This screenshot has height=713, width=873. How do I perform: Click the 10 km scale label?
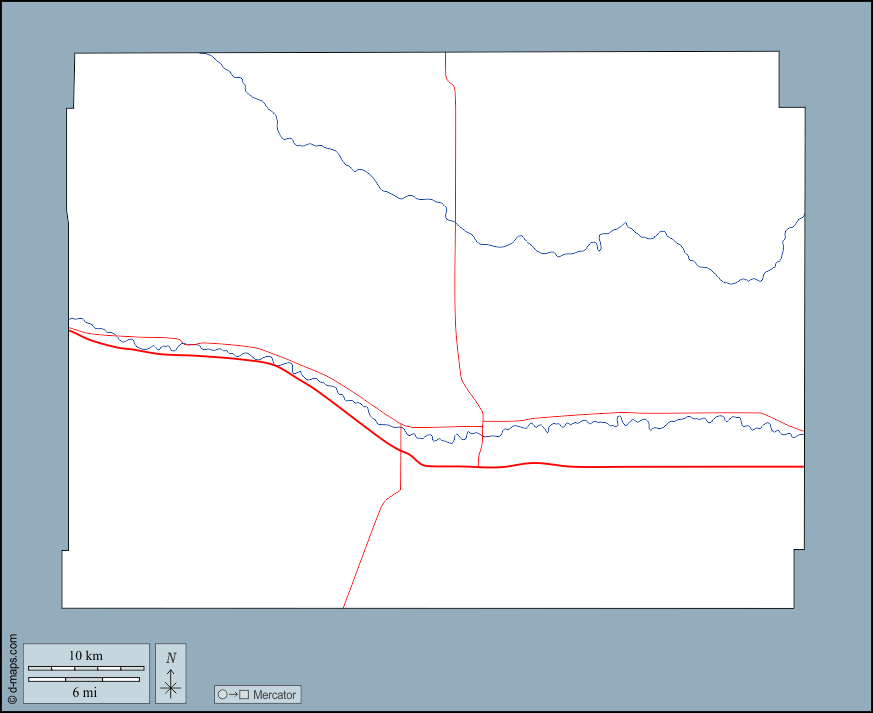pos(85,655)
